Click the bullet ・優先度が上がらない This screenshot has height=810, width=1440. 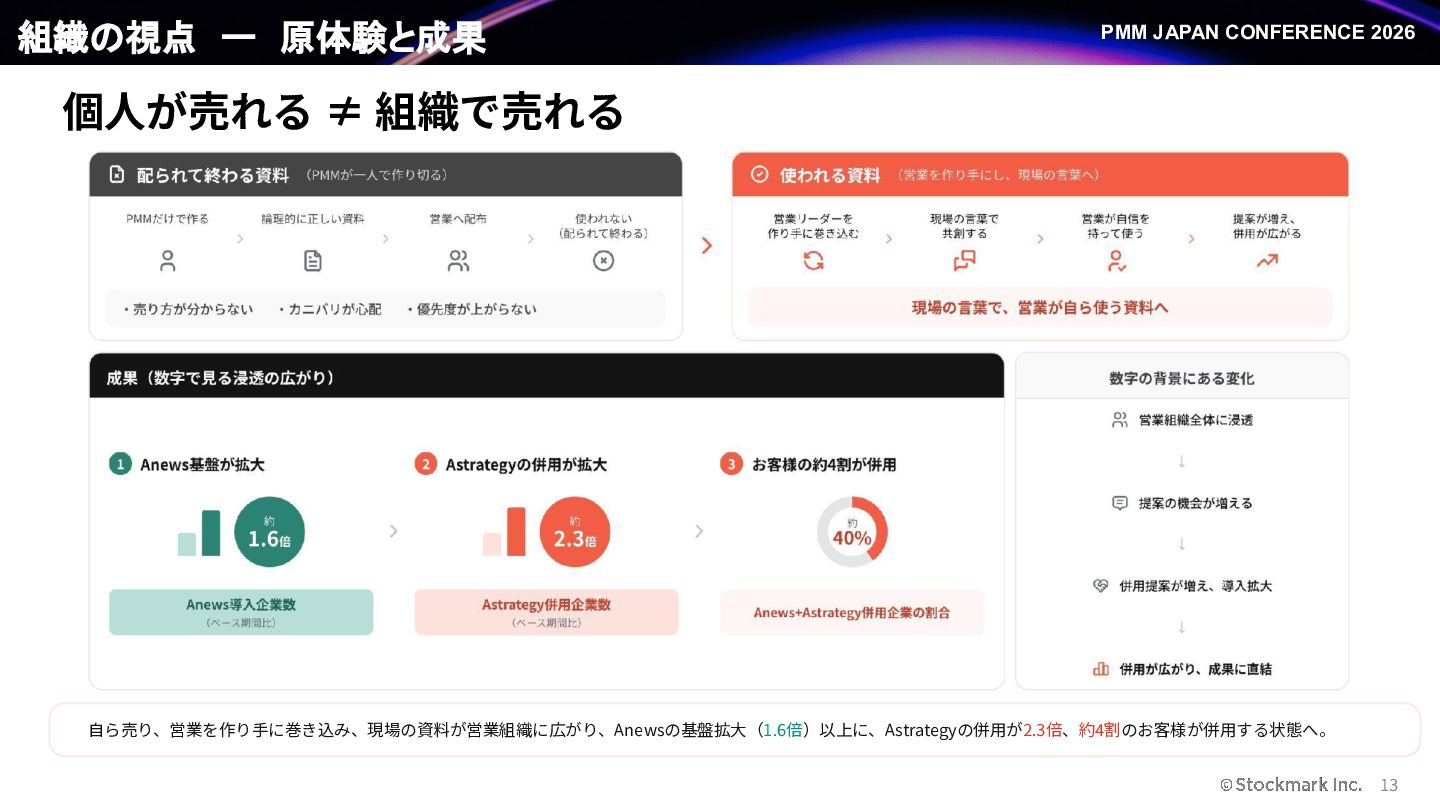coord(470,309)
